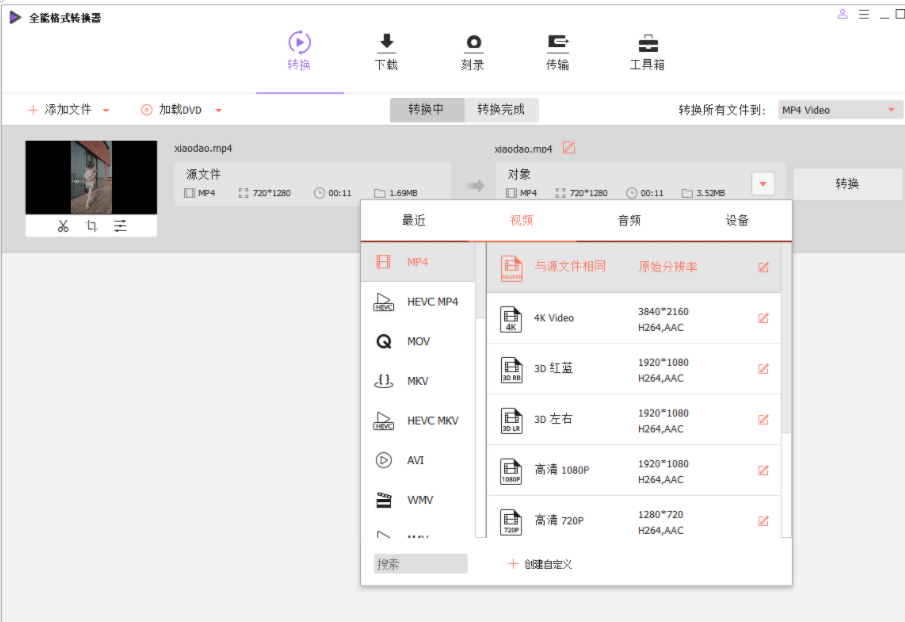The height and width of the screenshot is (622, 905).
Task: Choose HEVC MP4 format
Action: (418, 302)
